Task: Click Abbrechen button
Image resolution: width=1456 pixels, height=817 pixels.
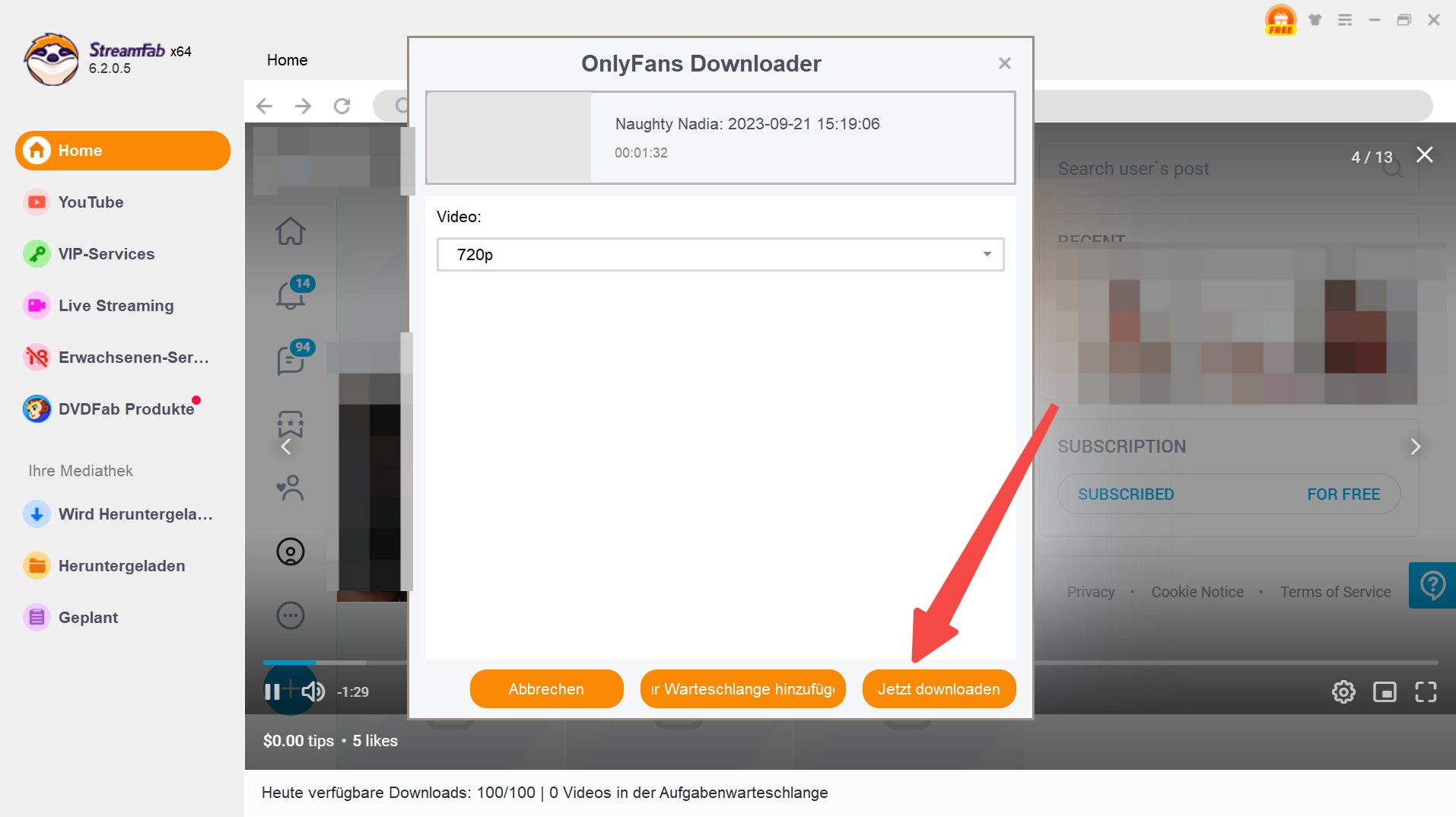Action: [547, 689]
